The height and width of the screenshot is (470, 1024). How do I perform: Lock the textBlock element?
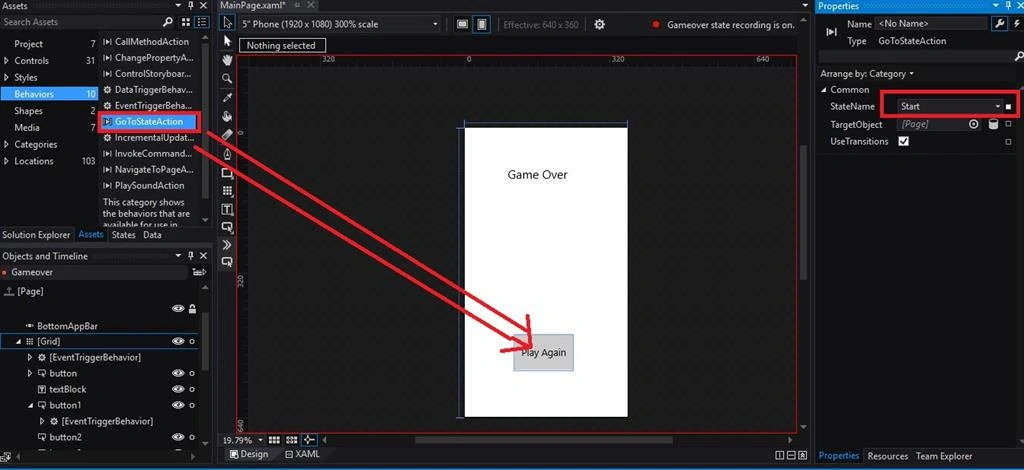point(192,389)
